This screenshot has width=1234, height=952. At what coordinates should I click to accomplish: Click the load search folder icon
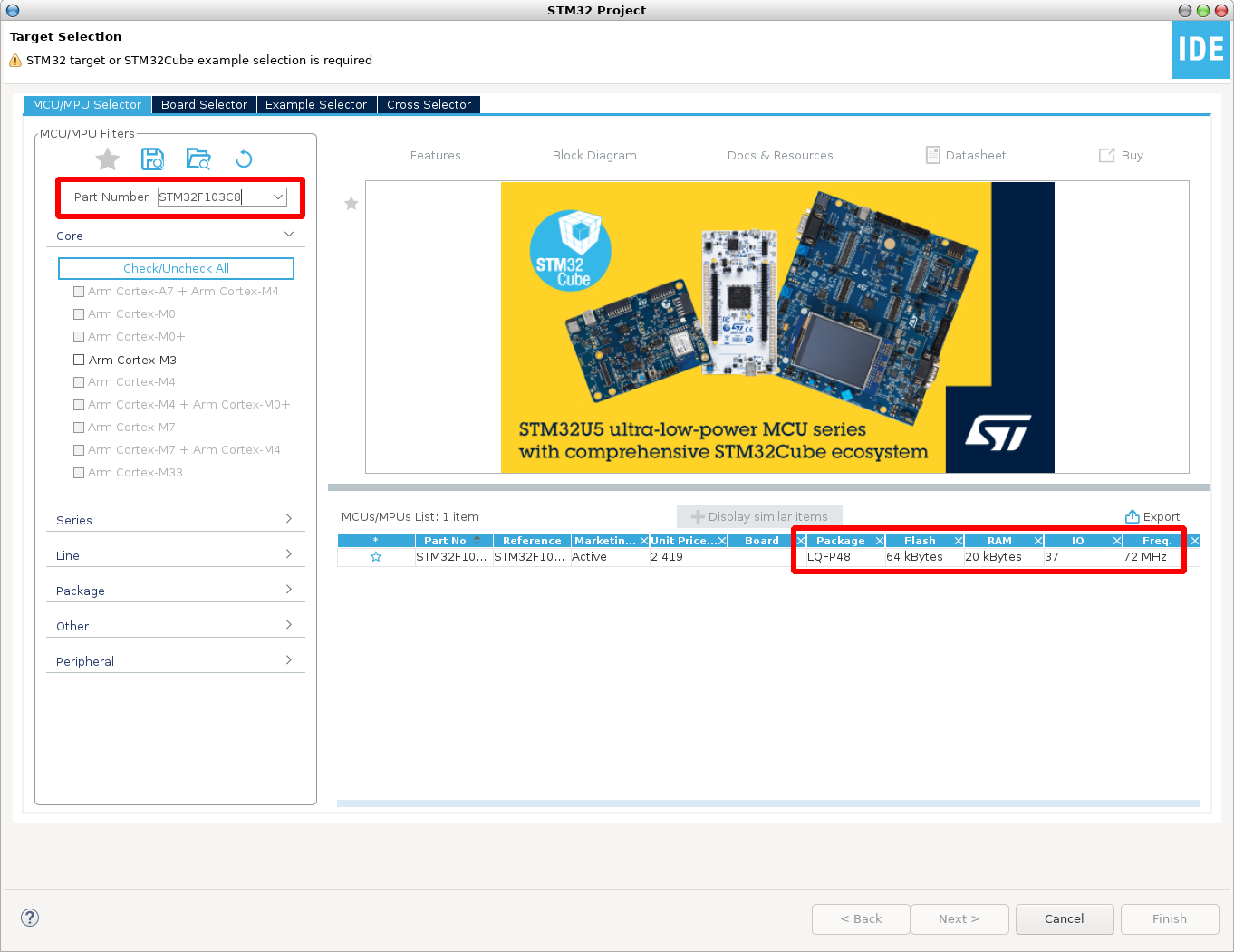[198, 159]
